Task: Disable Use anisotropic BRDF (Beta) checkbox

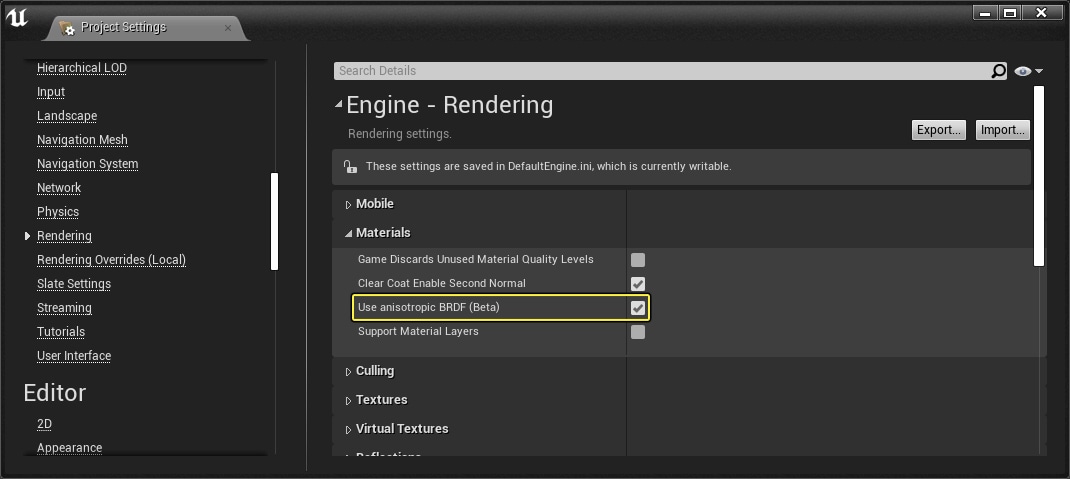Action: pos(638,308)
